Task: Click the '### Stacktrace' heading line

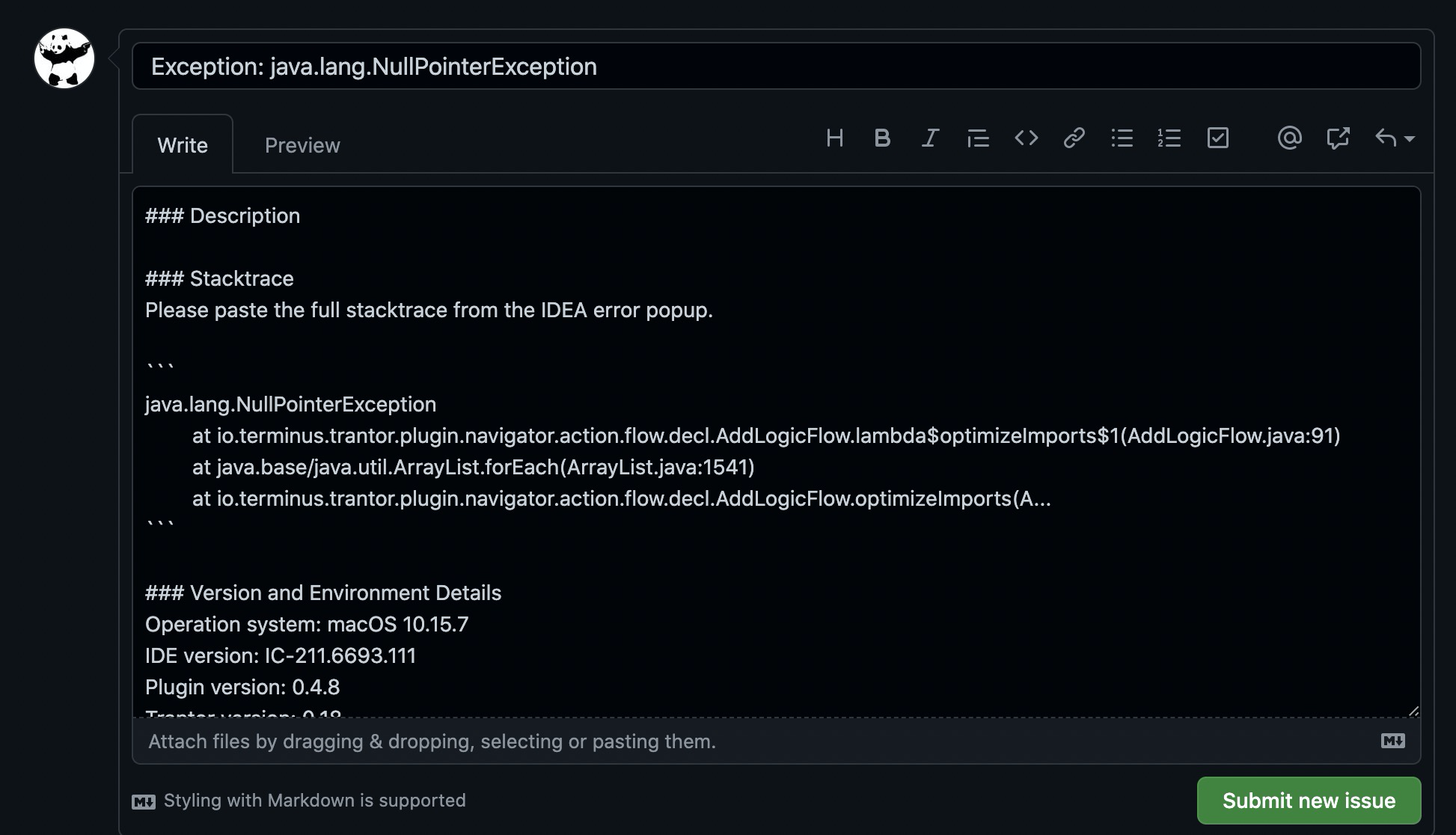Action: point(219,278)
